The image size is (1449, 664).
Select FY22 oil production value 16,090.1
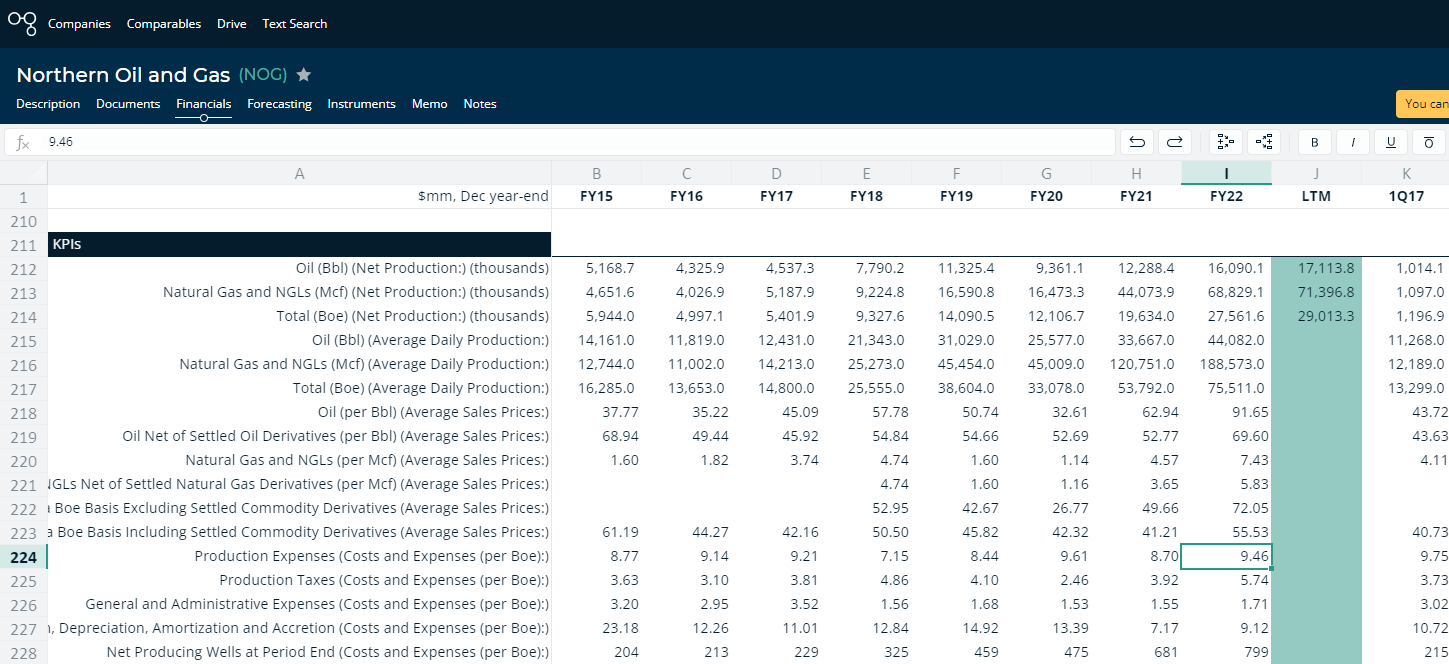point(1226,268)
